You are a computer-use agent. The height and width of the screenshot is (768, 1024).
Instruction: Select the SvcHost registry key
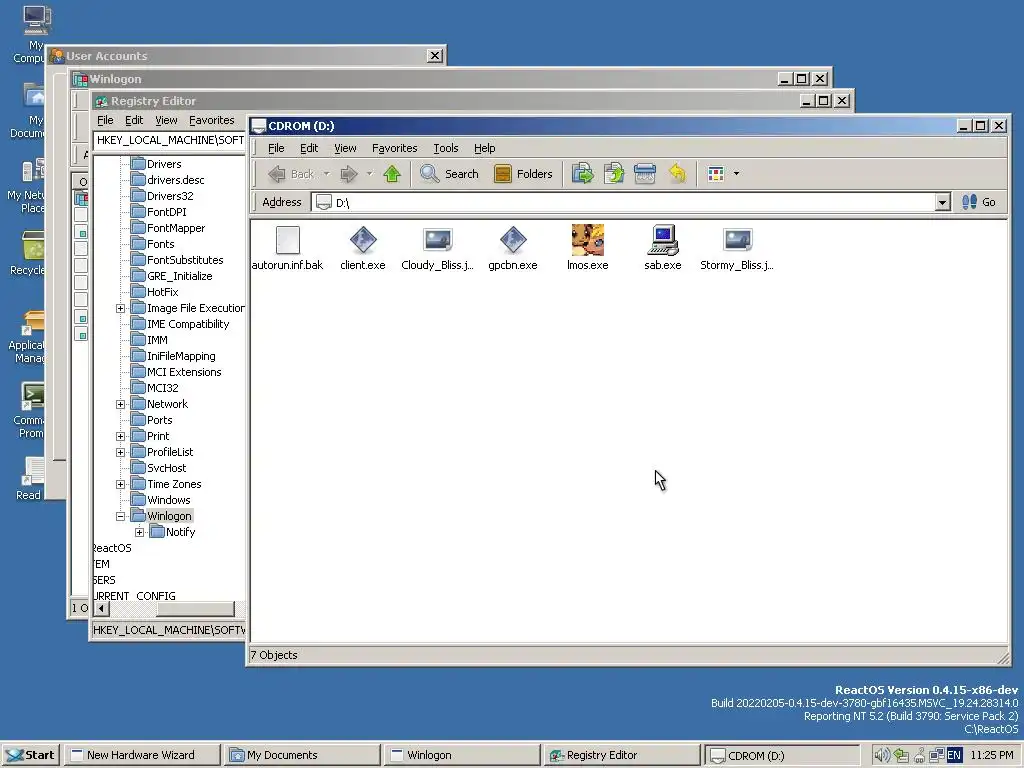click(x=167, y=468)
